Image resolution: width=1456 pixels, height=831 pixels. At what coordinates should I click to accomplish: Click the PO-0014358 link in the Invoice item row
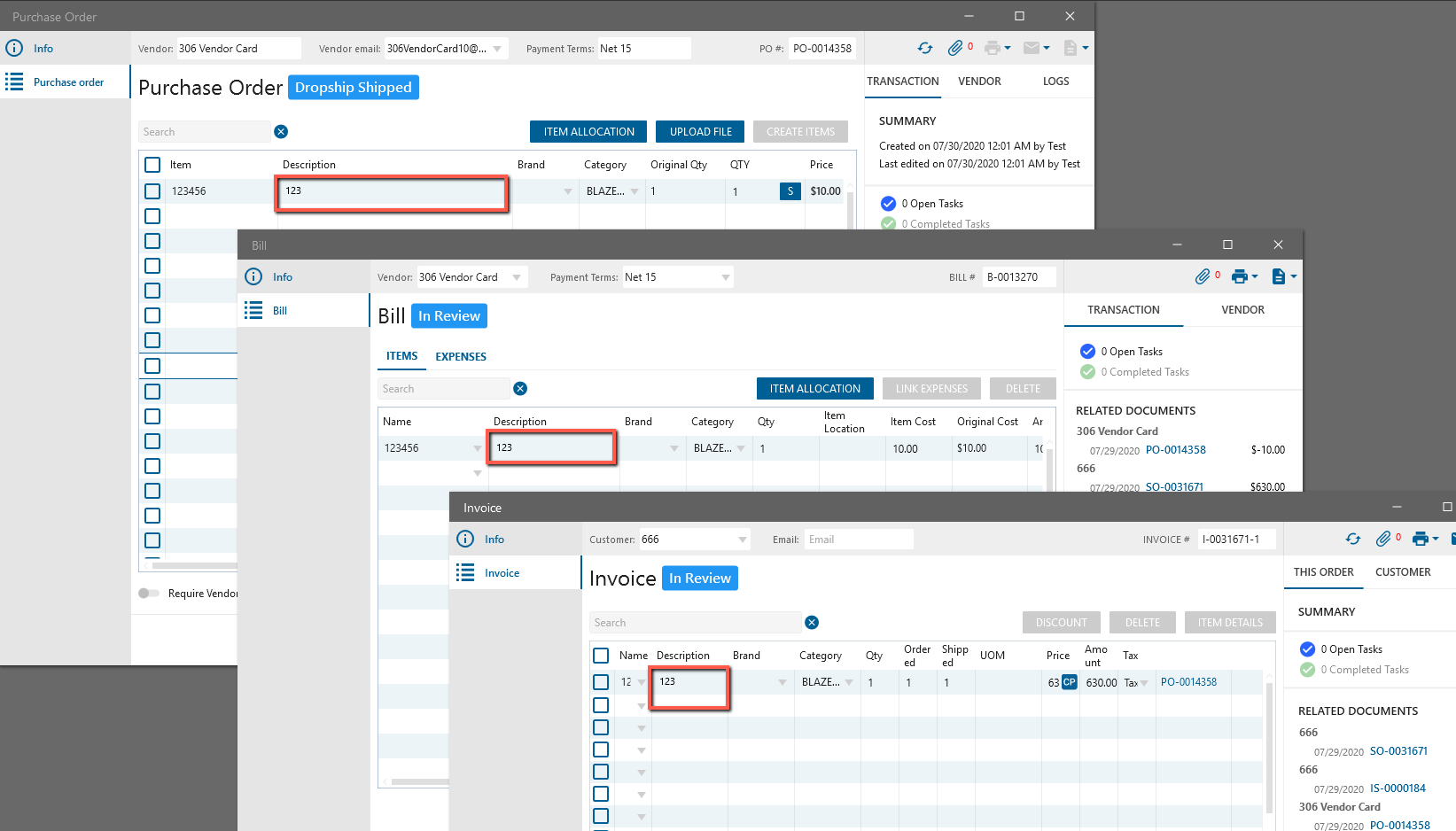1188,682
